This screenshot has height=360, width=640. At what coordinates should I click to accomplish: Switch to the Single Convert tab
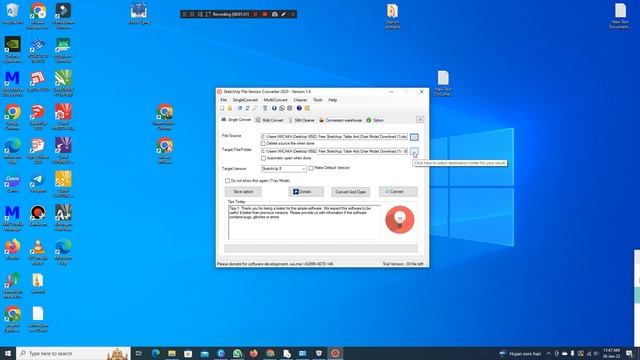point(236,120)
